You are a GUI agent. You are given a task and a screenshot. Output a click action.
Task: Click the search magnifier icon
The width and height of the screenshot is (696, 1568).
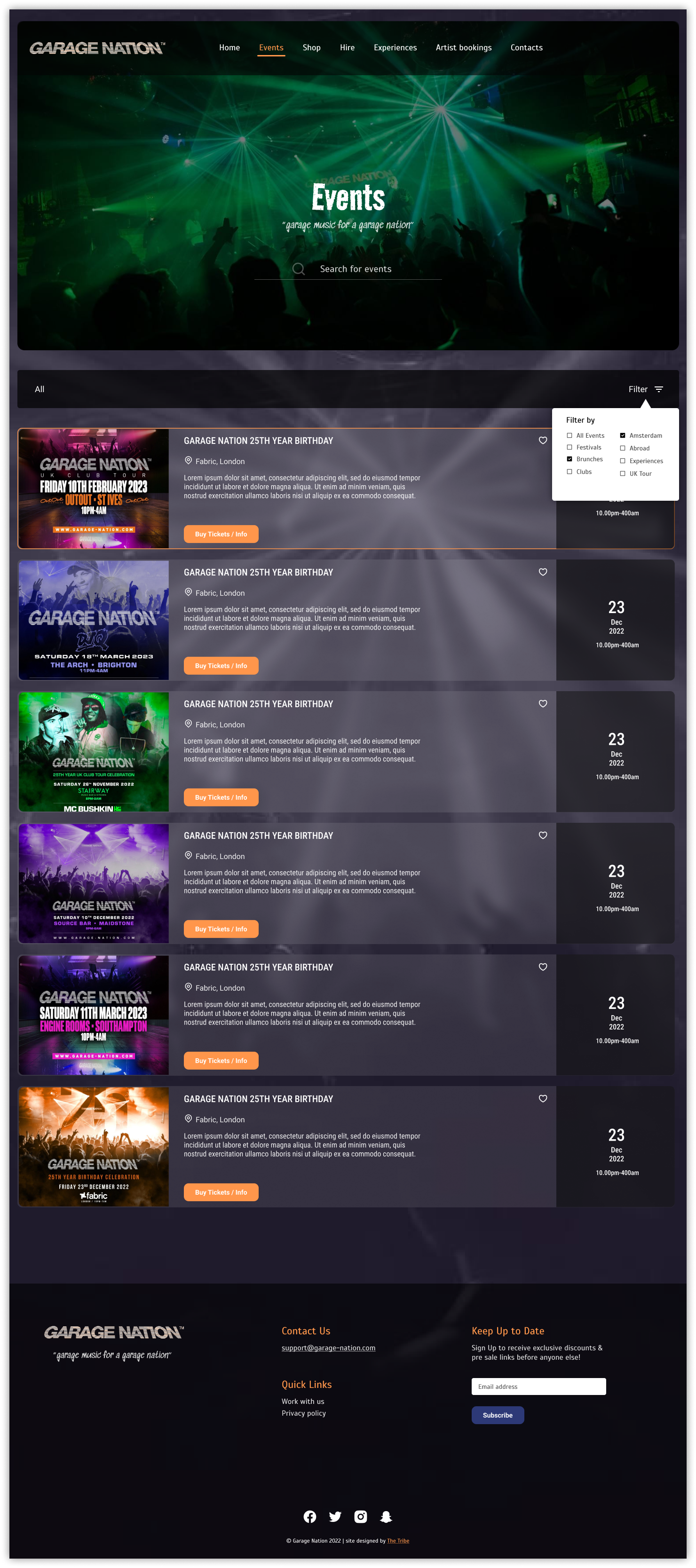tap(298, 268)
